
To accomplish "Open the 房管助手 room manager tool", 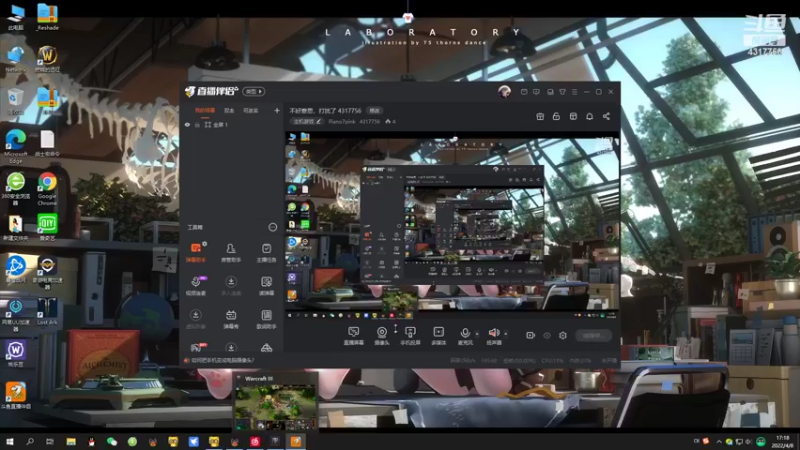I will (x=231, y=252).
